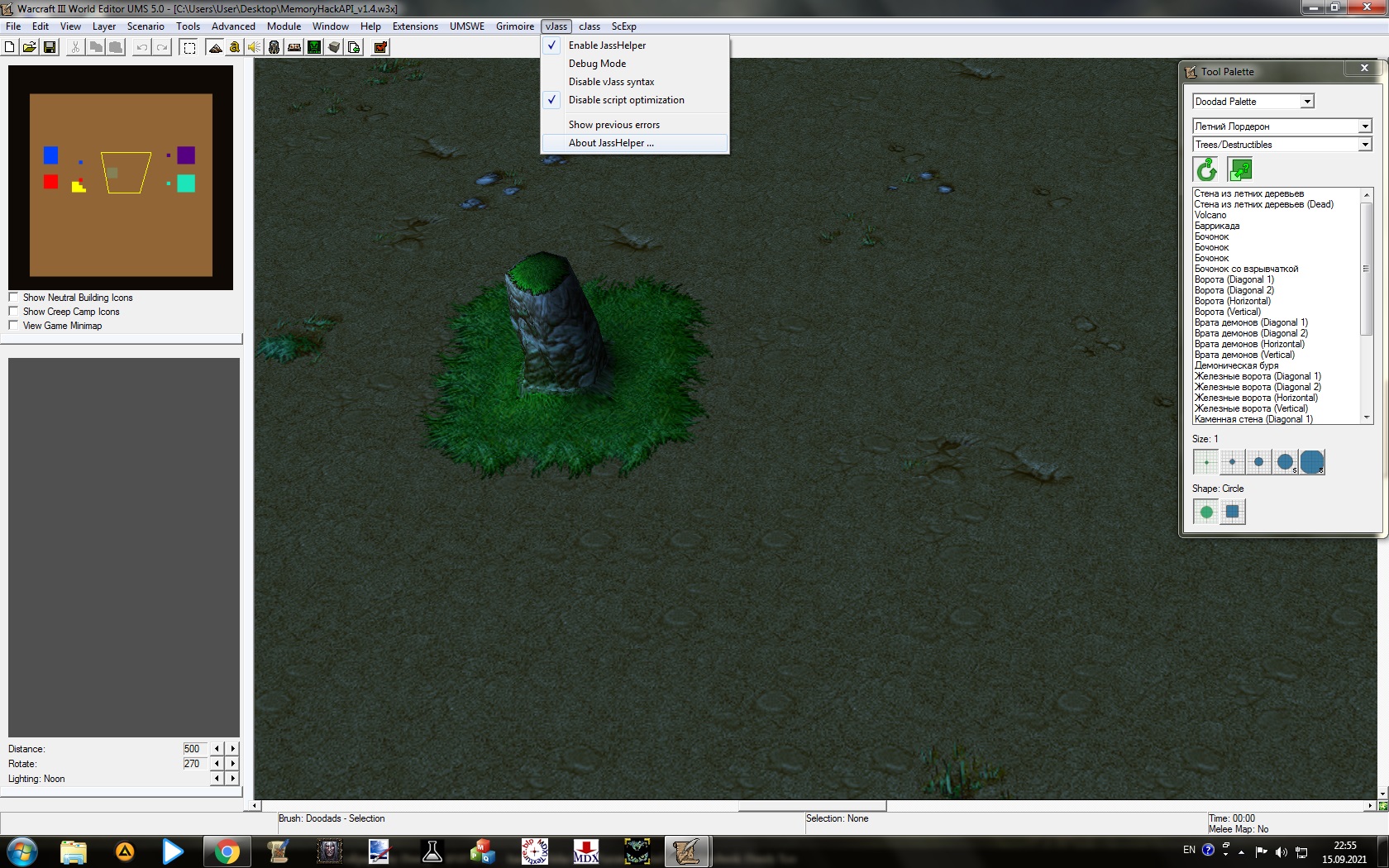This screenshot has height=868, width=1389.
Task: Increase the Distance value arrow
Action: point(232,749)
